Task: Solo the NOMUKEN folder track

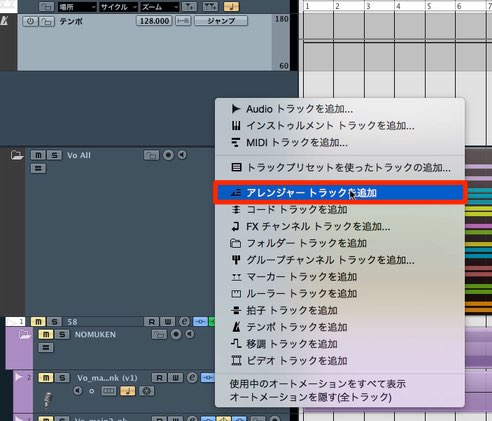Action: [x=62, y=334]
